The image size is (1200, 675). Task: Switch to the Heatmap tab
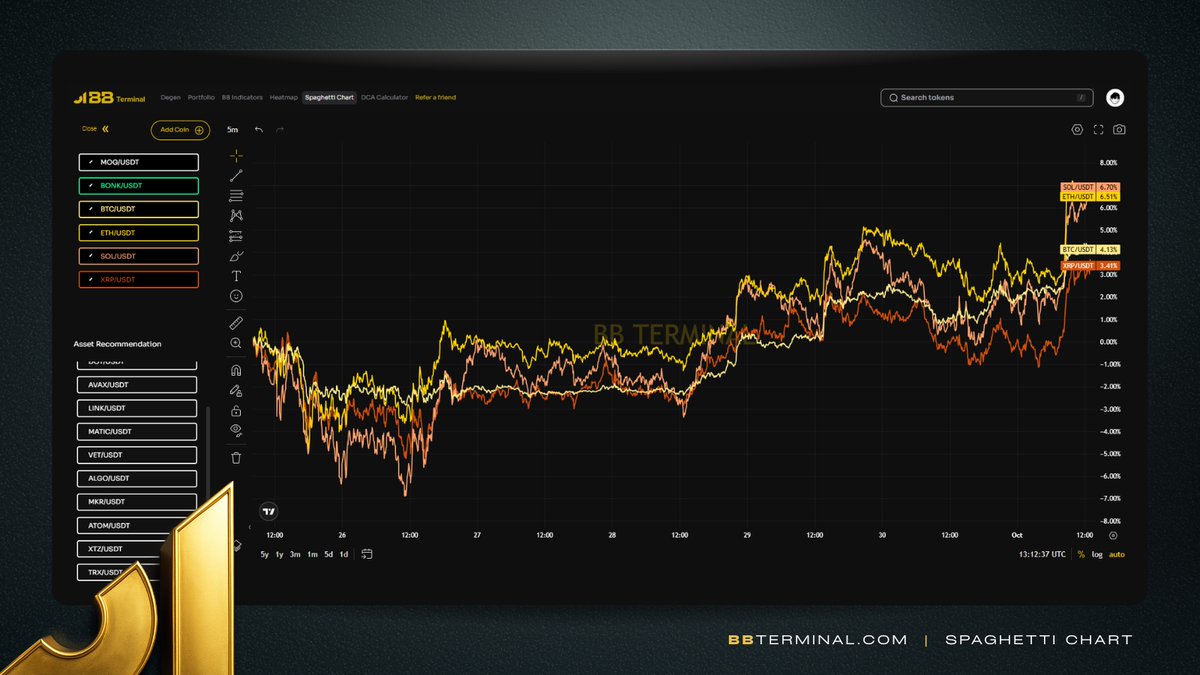coord(283,97)
